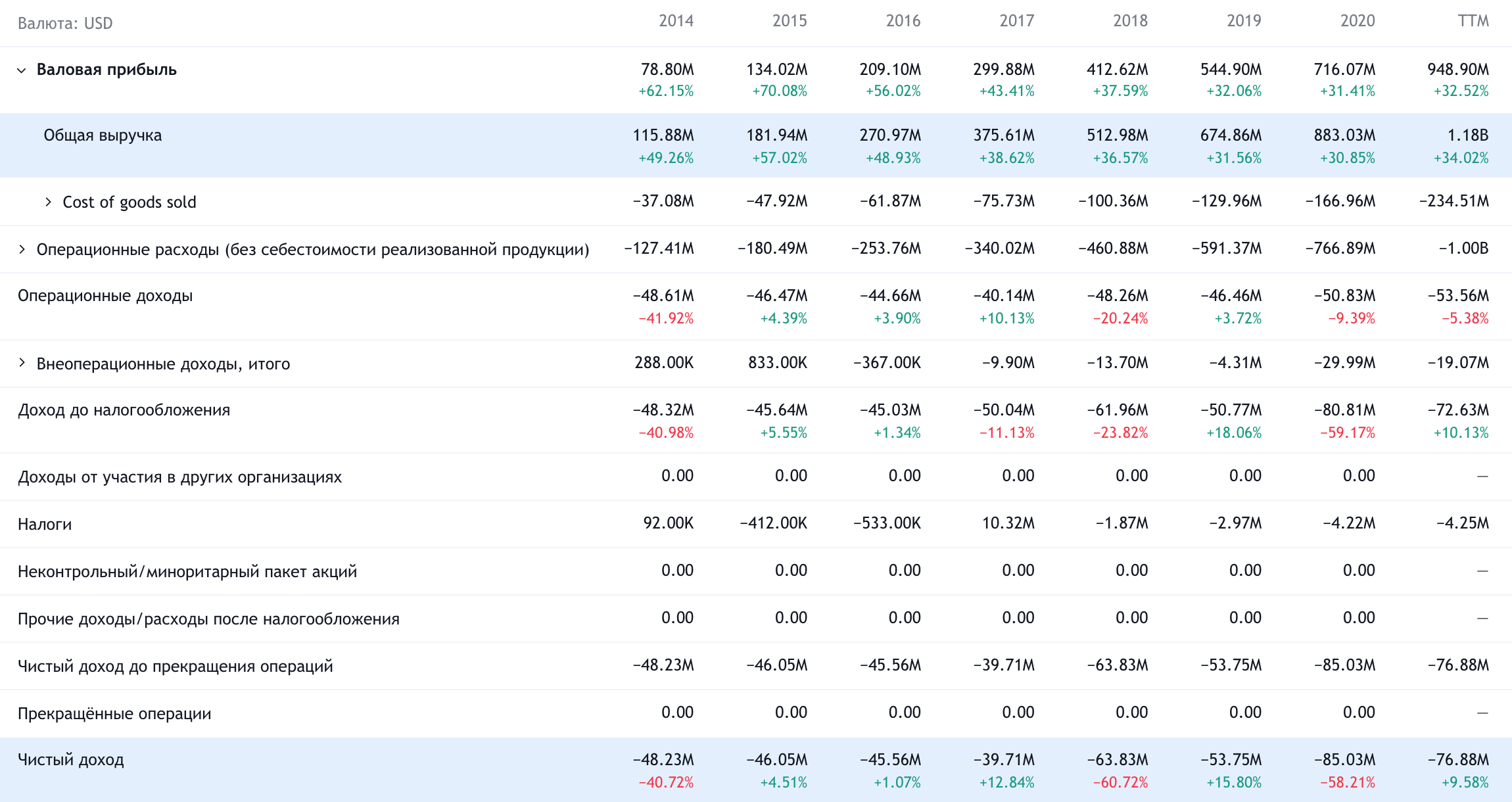Click non-operating value −29.99M

(x=1345, y=363)
